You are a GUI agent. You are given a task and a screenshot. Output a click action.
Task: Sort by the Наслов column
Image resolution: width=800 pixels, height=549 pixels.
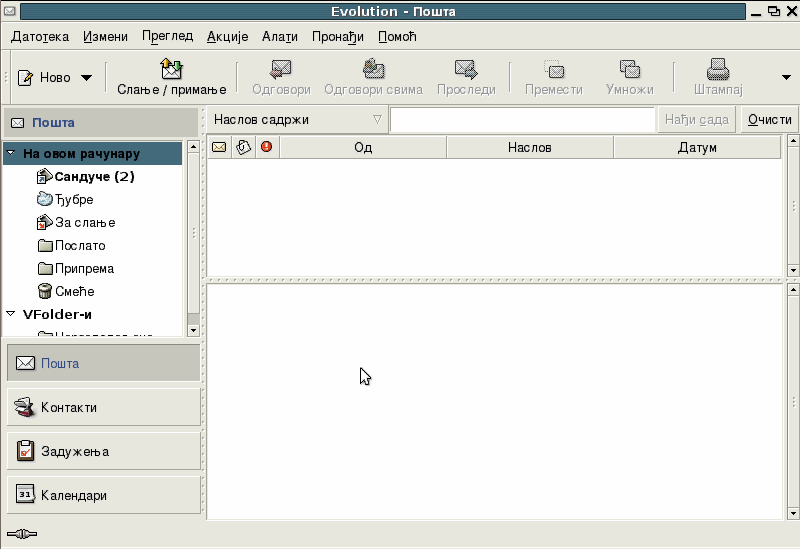click(530, 147)
